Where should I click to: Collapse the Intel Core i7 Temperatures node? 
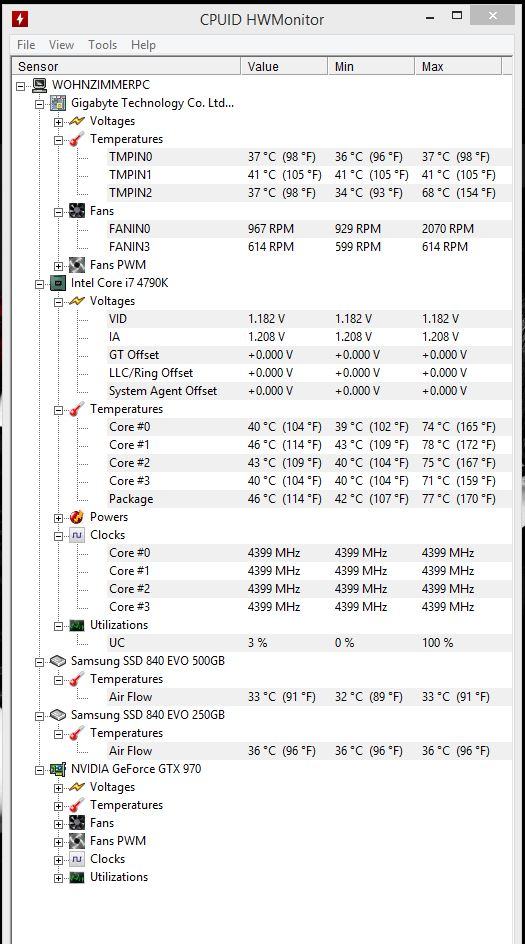(x=58, y=410)
